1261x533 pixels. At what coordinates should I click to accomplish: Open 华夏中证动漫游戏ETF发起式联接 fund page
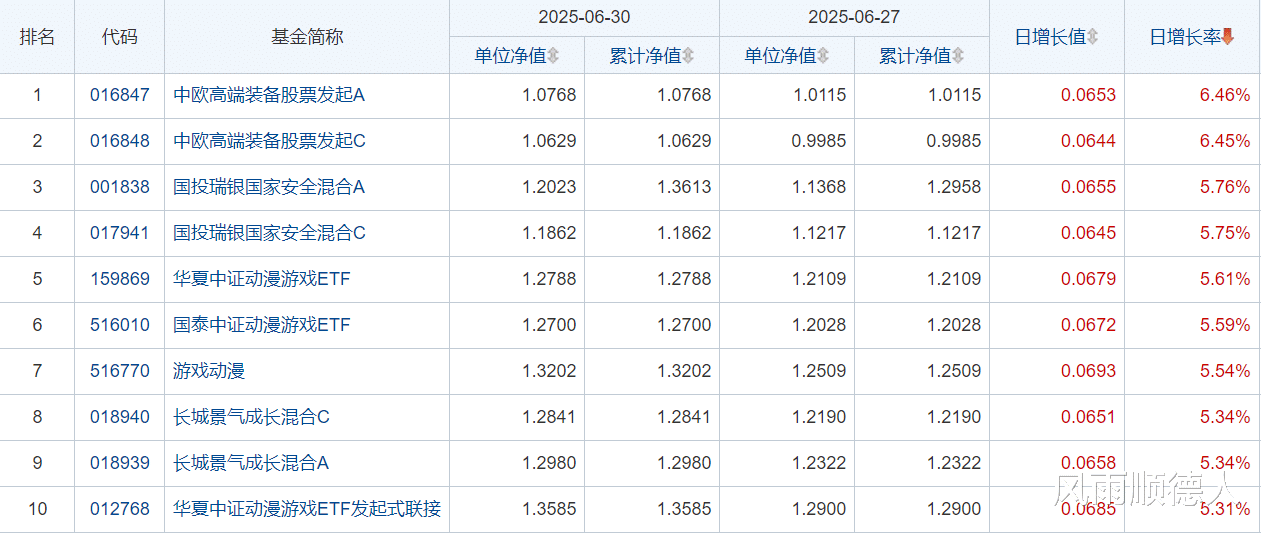[x=307, y=509]
